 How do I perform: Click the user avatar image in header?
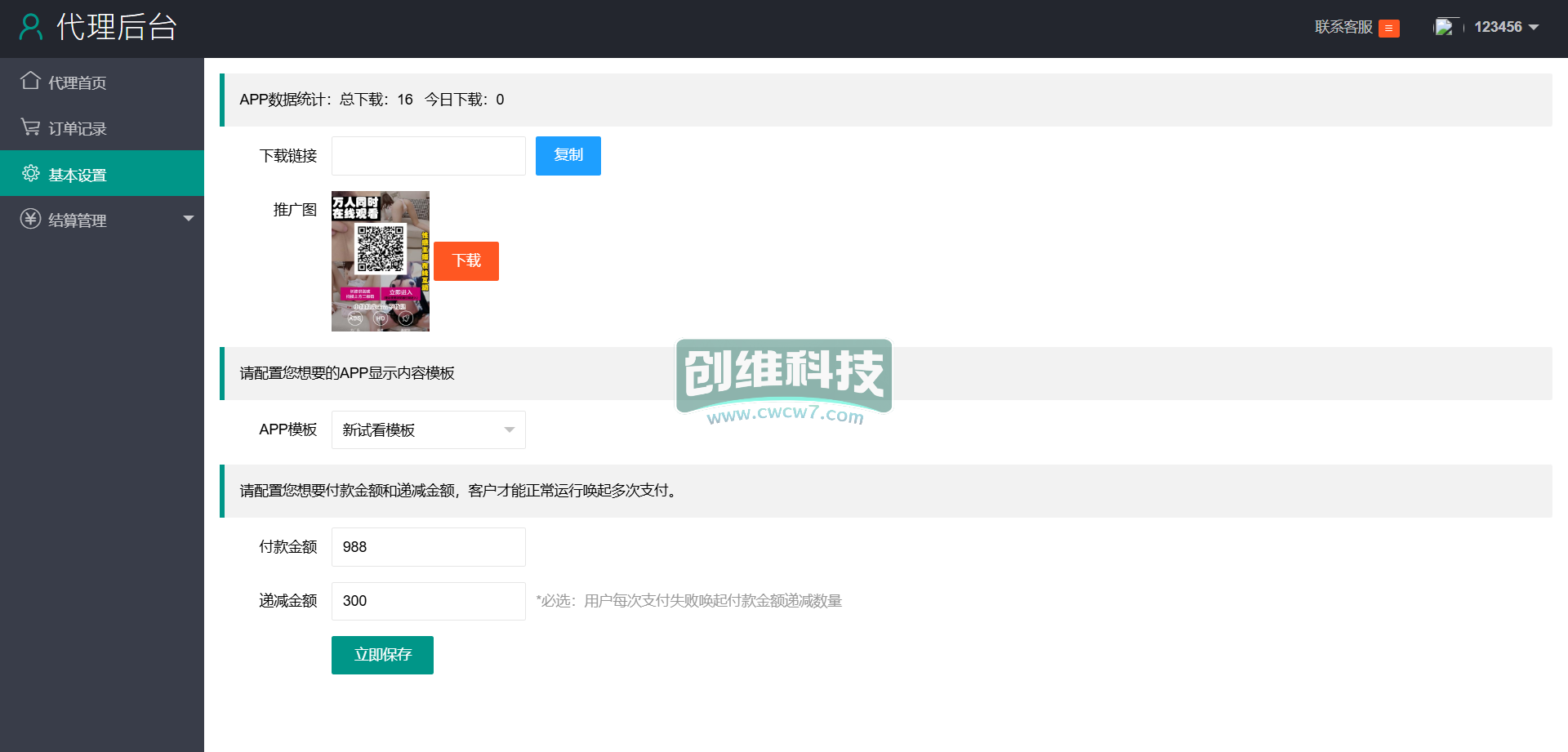click(1444, 27)
